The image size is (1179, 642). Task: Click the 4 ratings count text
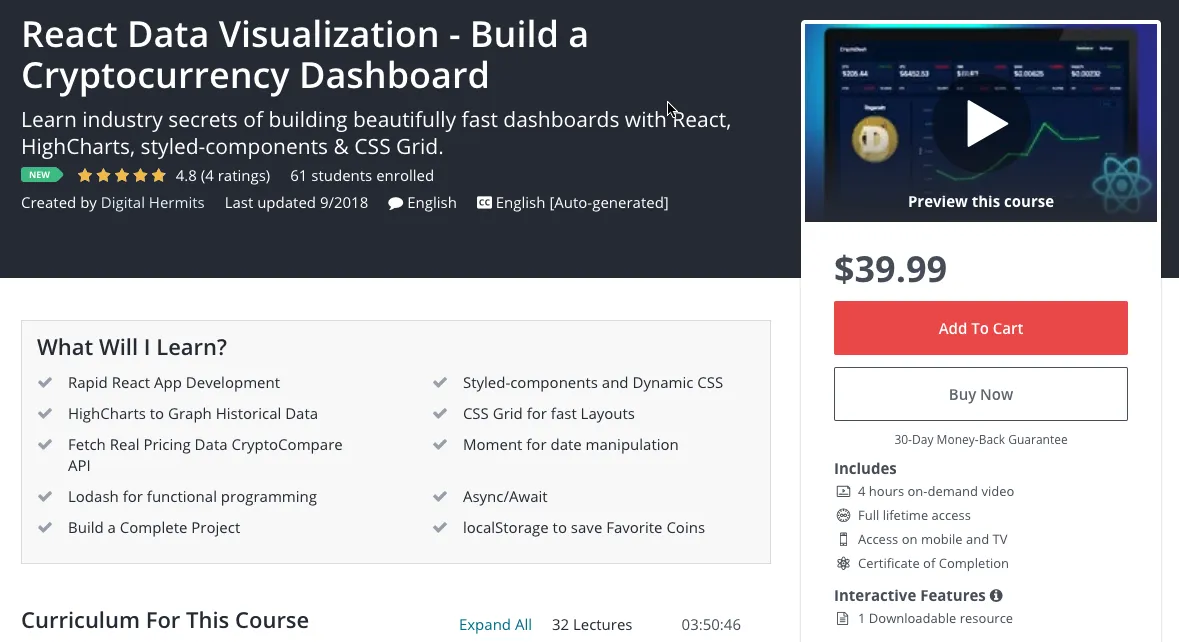235,176
